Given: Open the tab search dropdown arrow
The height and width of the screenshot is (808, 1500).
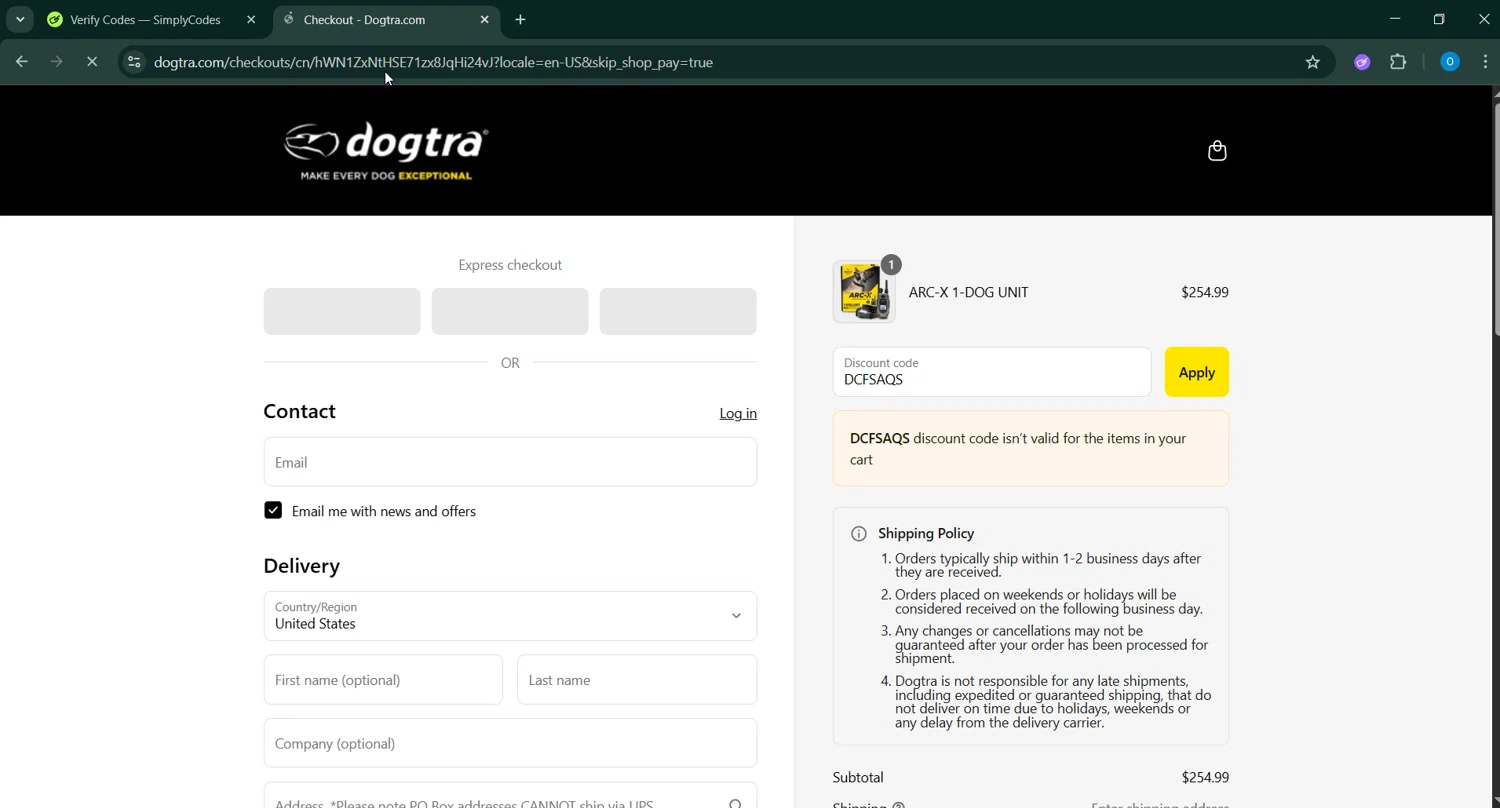Looking at the screenshot, I should click(20, 19).
